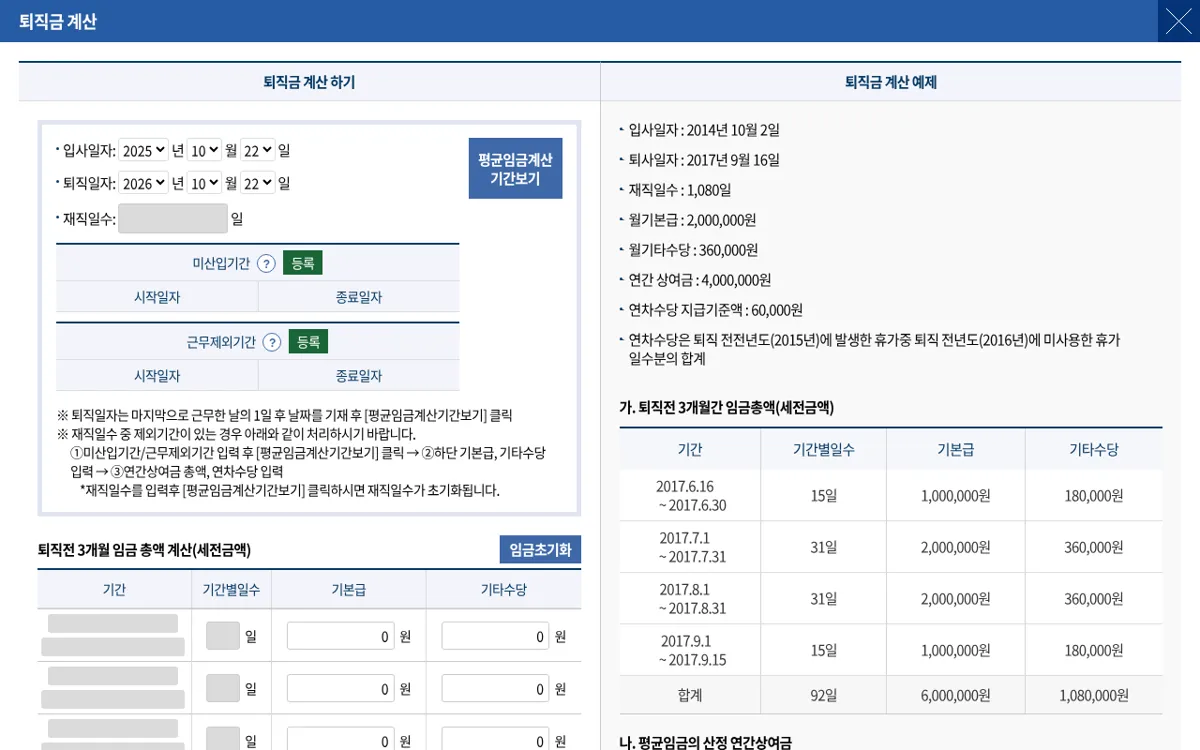Image resolution: width=1200 pixels, height=750 pixels.
Task: Click the 퇴사일자 : 2017년 9월 16일 example text
Action: [704, 160]
